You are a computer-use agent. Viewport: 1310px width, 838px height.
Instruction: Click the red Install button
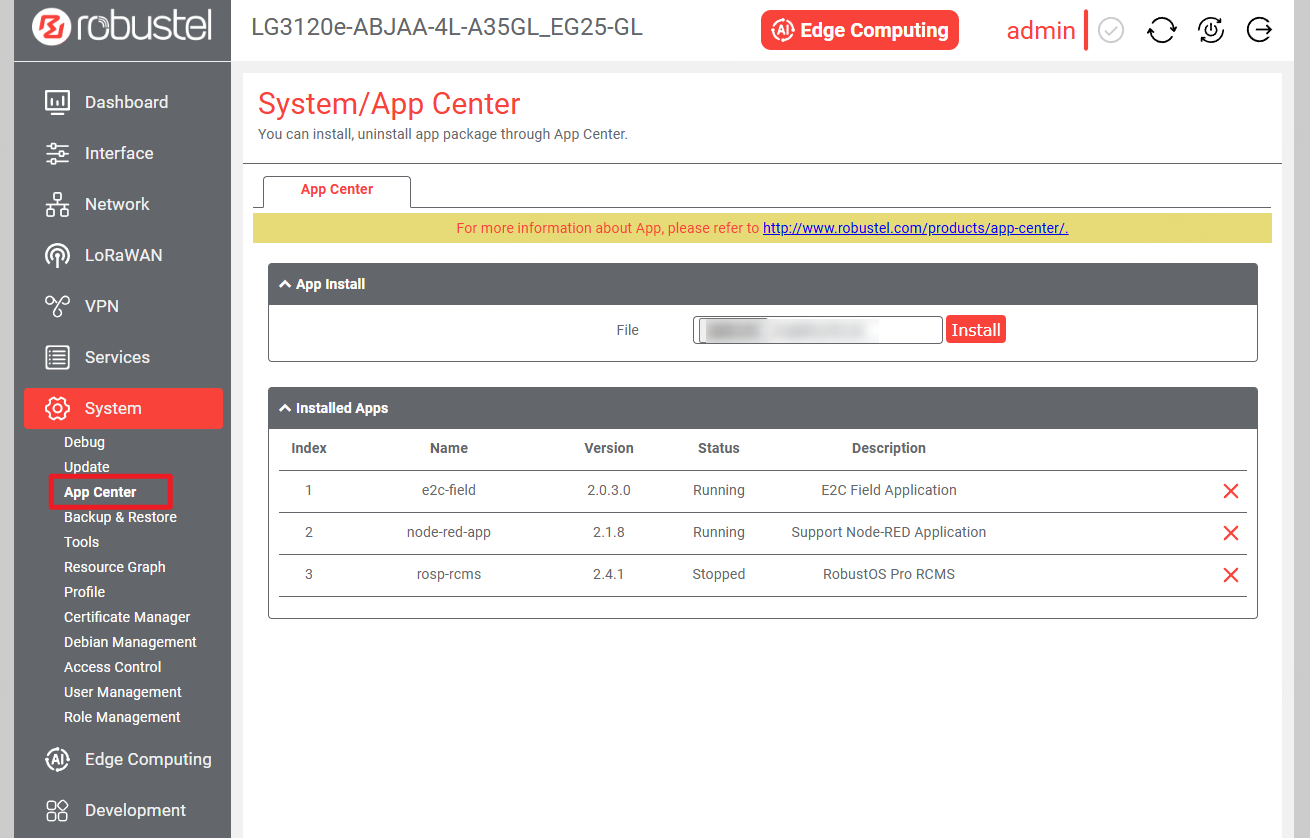976,330
